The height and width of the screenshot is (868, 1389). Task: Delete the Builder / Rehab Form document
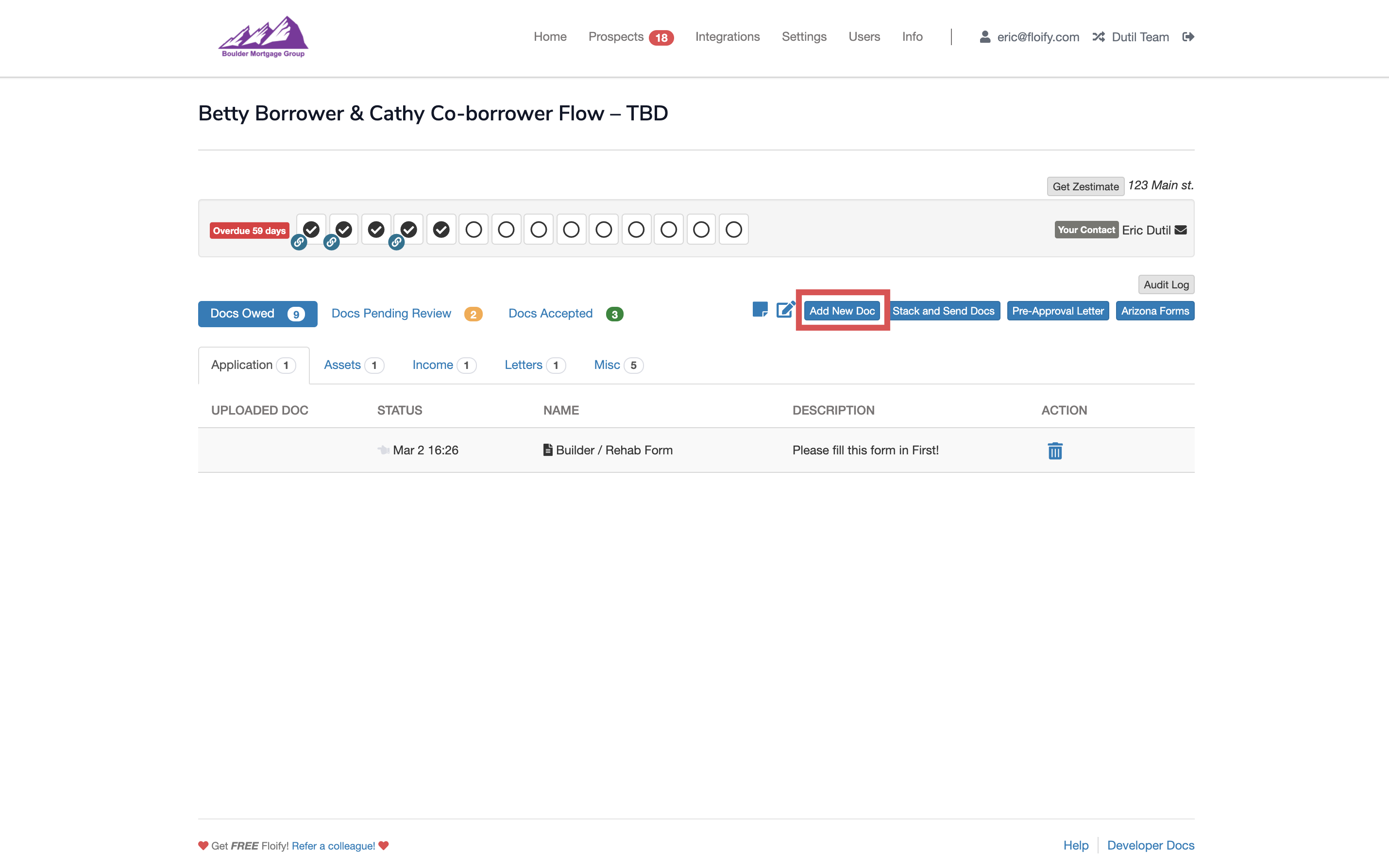coord(1054,451)
